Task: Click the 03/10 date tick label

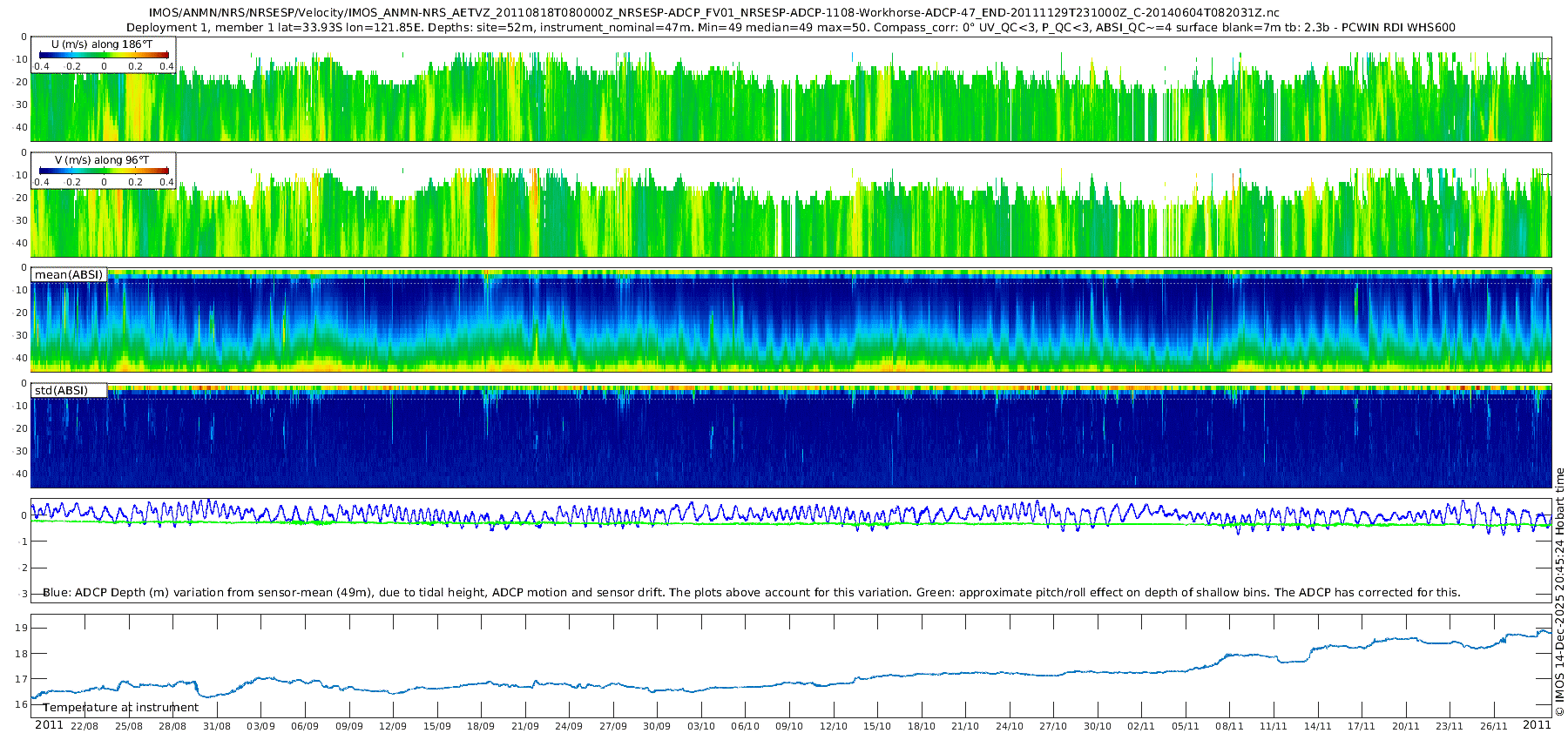Action: 701,726
